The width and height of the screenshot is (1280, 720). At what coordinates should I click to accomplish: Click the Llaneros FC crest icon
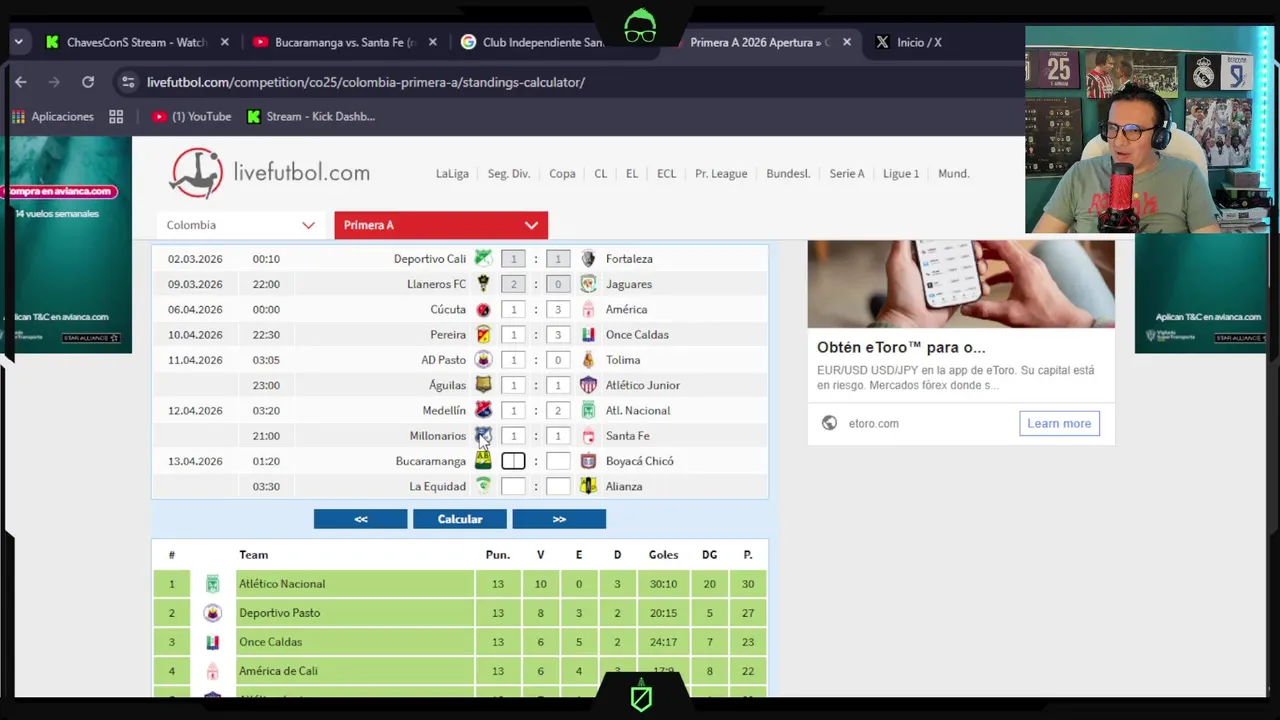(x=483, y=284)
